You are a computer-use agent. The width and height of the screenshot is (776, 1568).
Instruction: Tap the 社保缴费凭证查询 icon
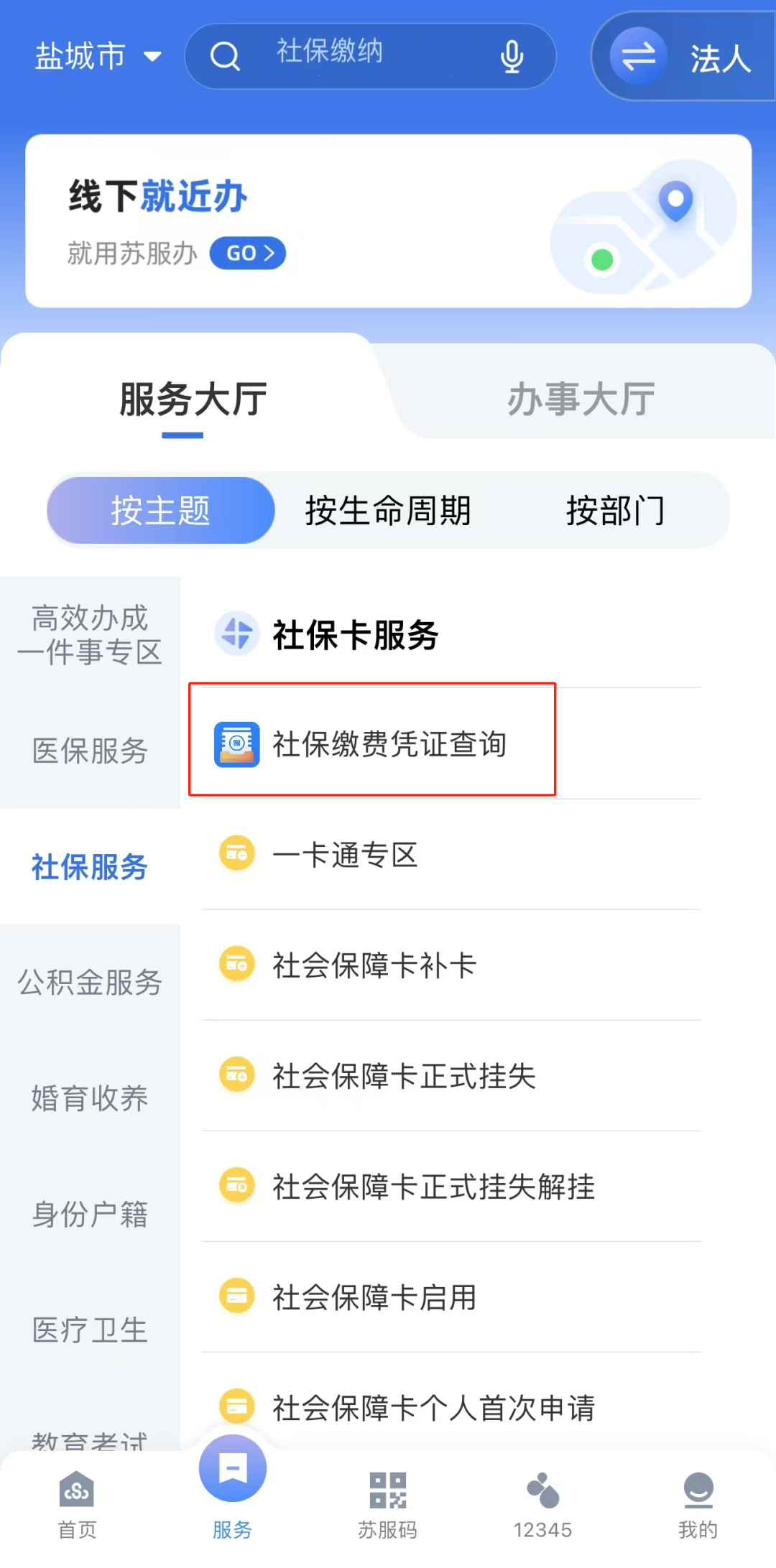(x=237, y=744)
